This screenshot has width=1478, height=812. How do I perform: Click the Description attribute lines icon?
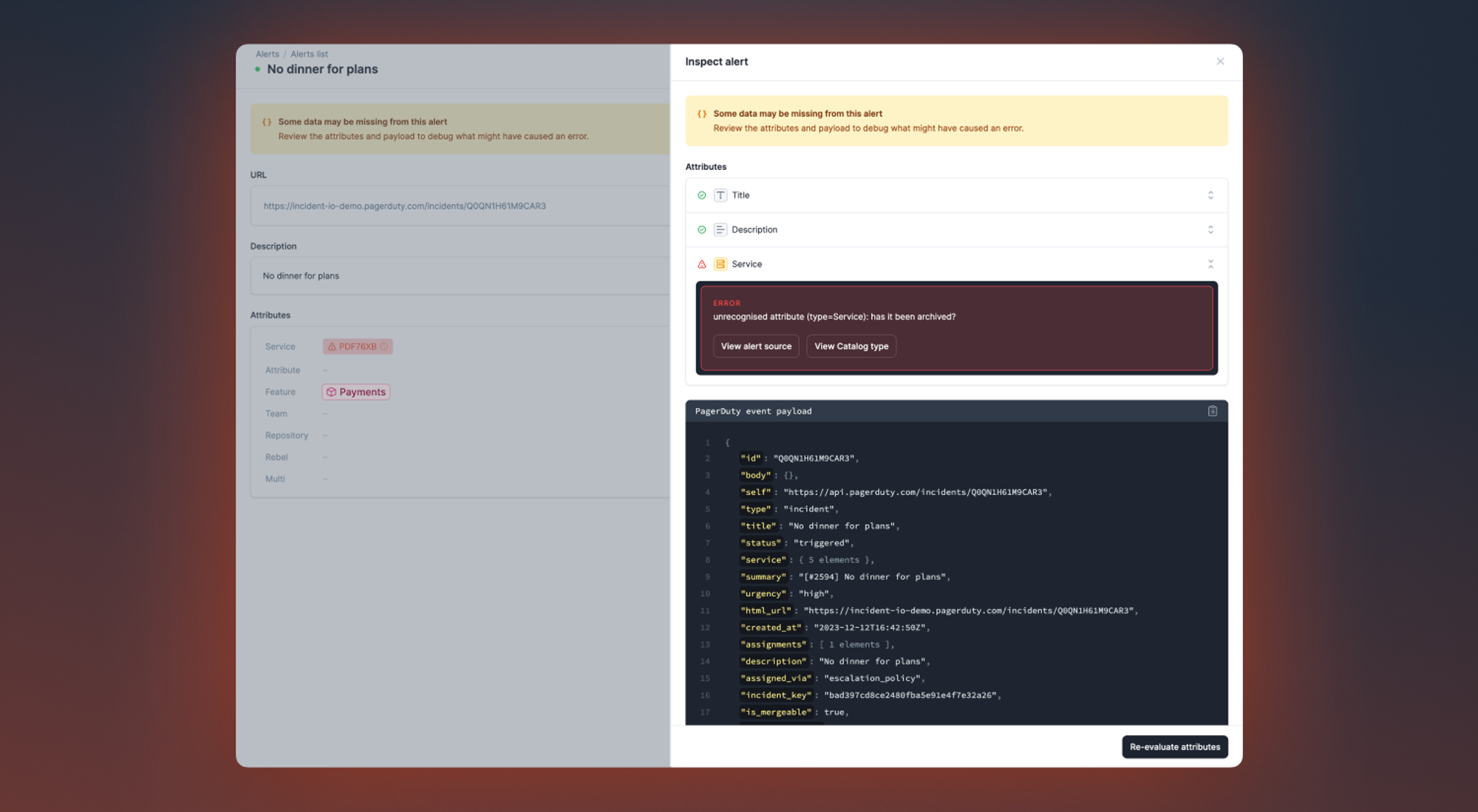[x=720, y=230]
